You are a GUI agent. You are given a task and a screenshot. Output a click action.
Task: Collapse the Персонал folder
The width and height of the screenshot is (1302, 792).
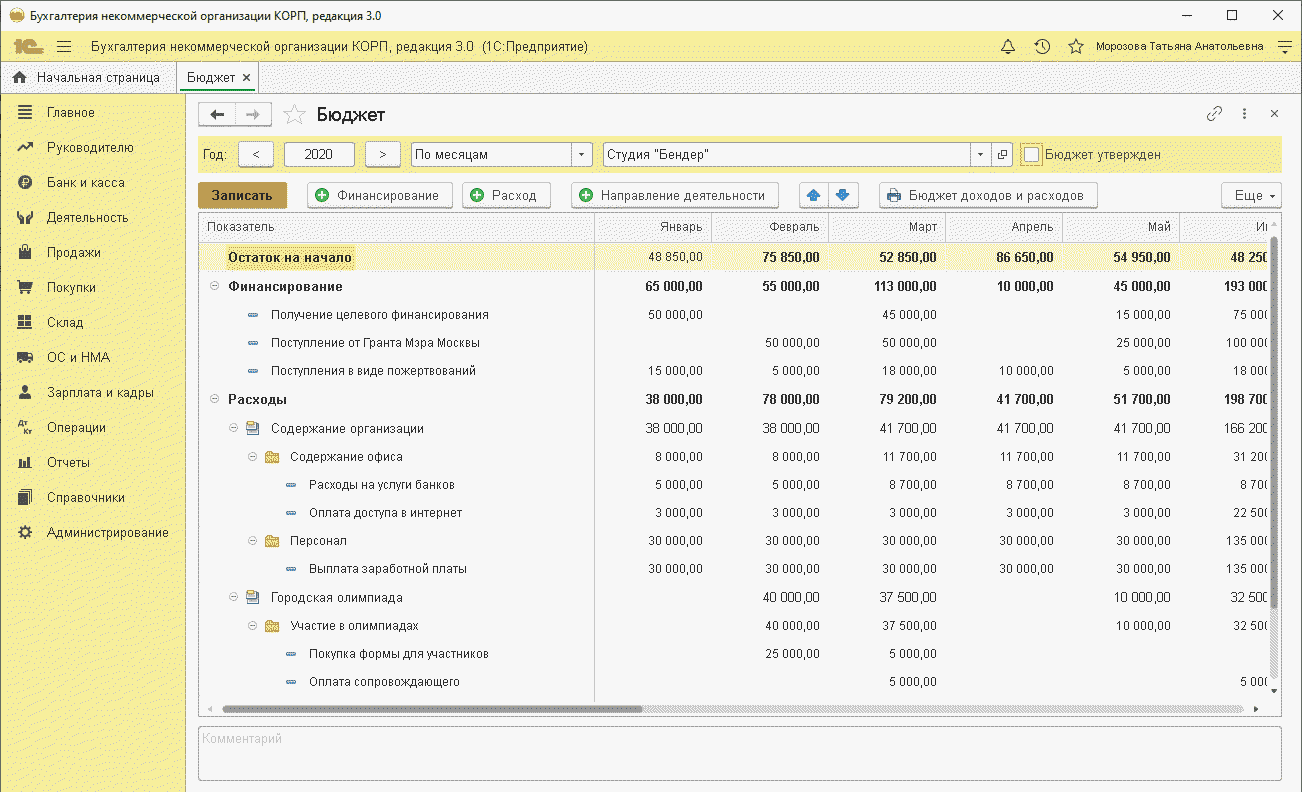(x=253, y=541)
